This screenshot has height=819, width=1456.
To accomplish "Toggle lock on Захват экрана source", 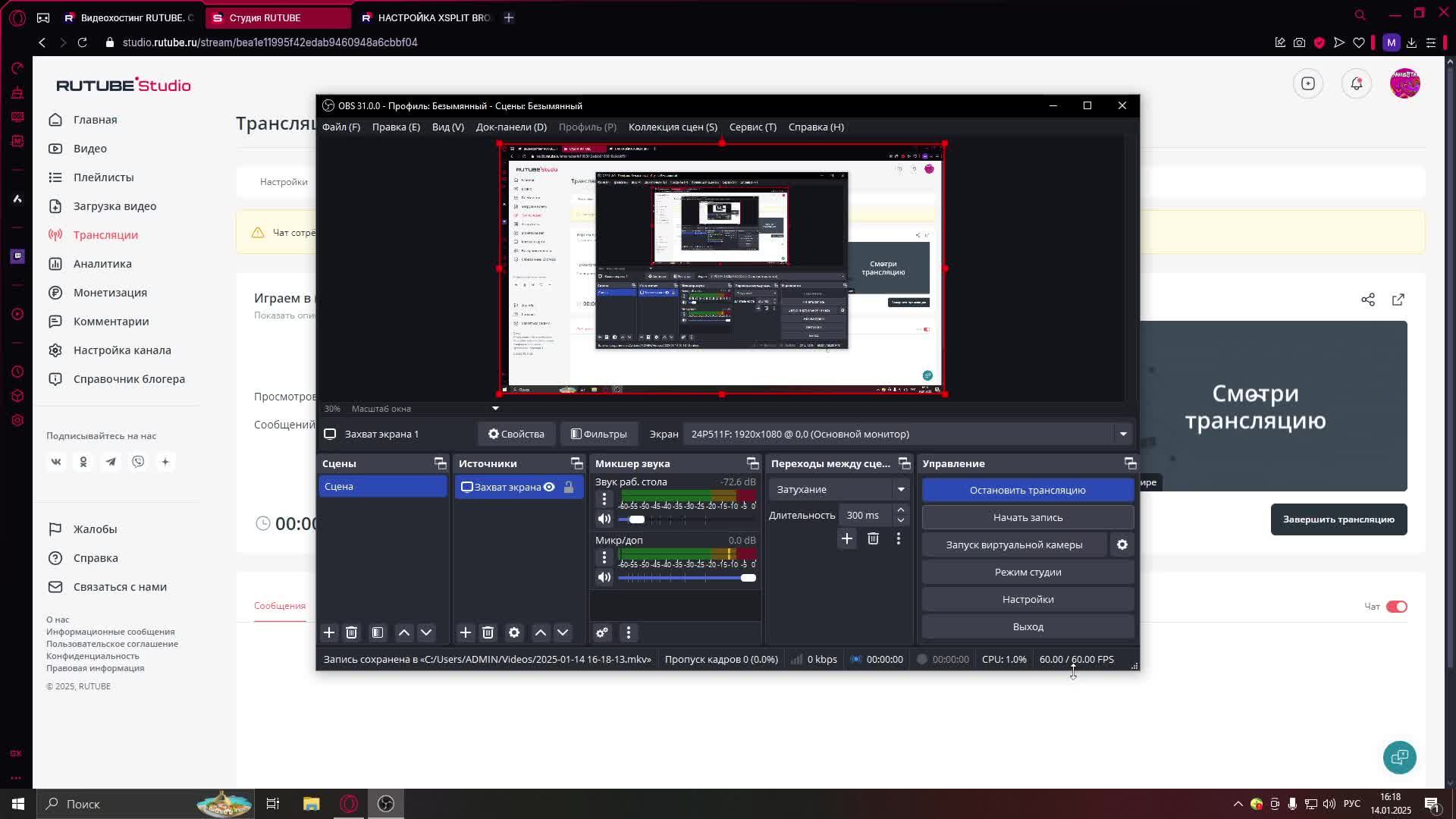I will 569,487.
